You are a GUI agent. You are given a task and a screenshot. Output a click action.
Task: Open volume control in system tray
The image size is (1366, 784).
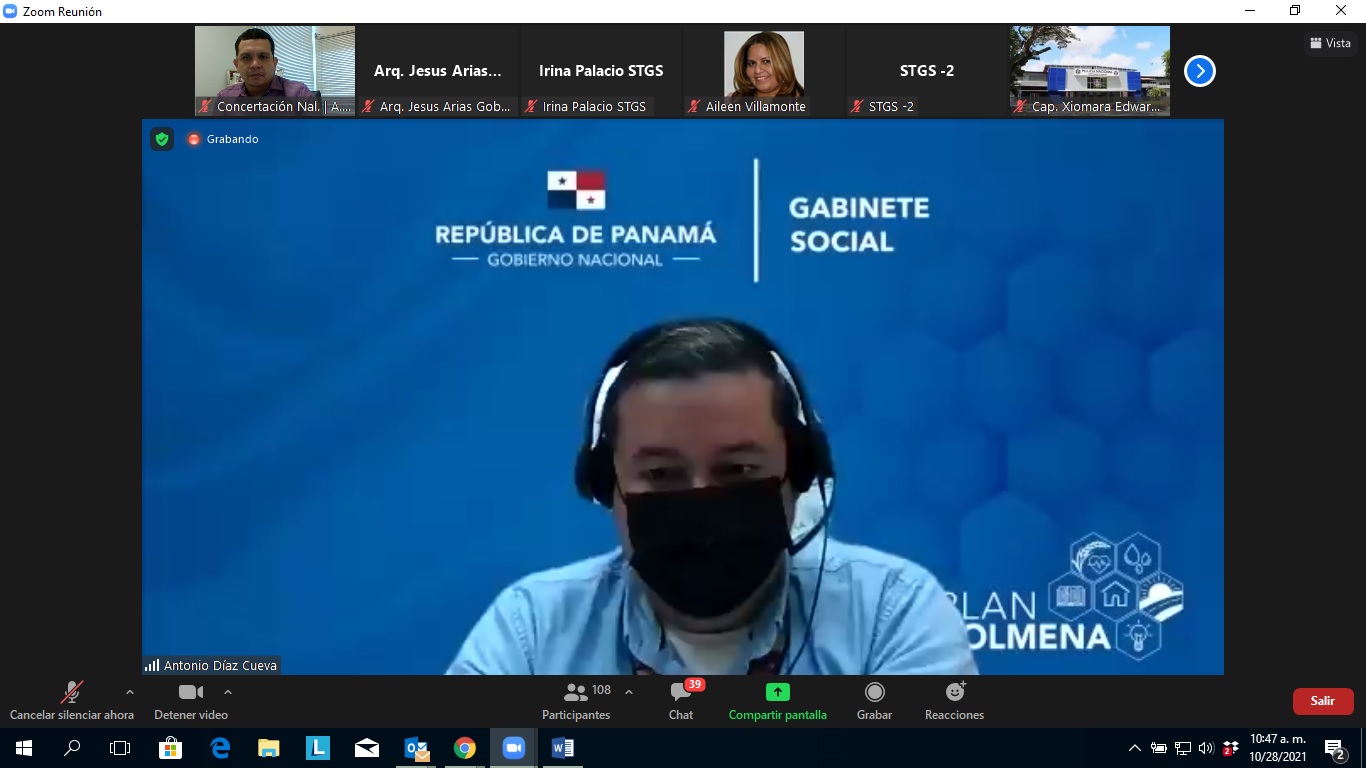1206,748
